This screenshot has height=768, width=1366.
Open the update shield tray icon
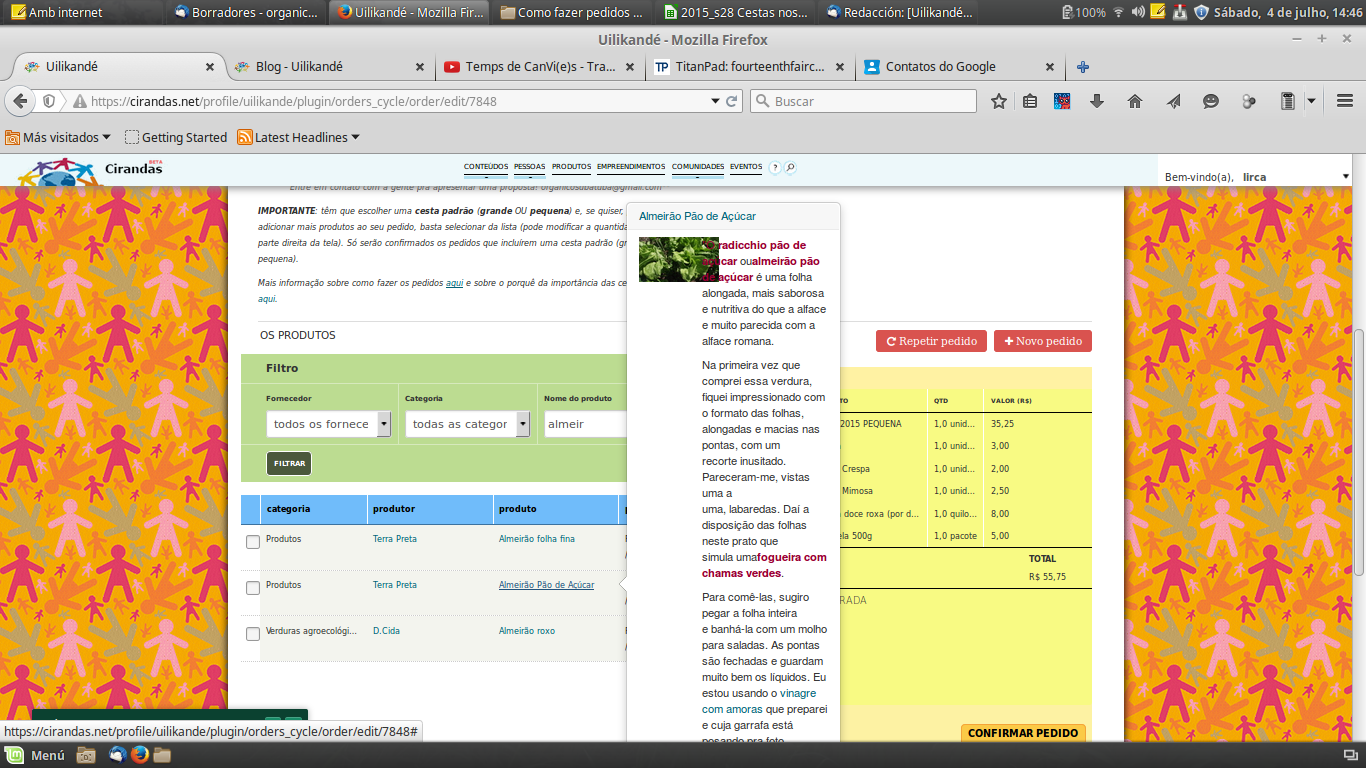pos(1201,12)
